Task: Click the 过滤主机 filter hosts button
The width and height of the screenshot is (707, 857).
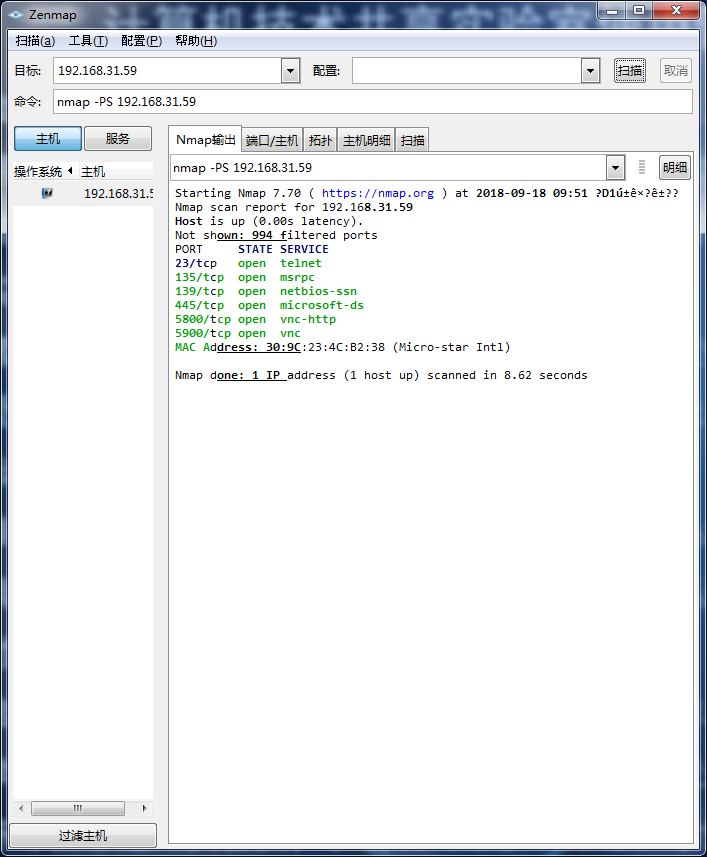Action: coord(83,836)
